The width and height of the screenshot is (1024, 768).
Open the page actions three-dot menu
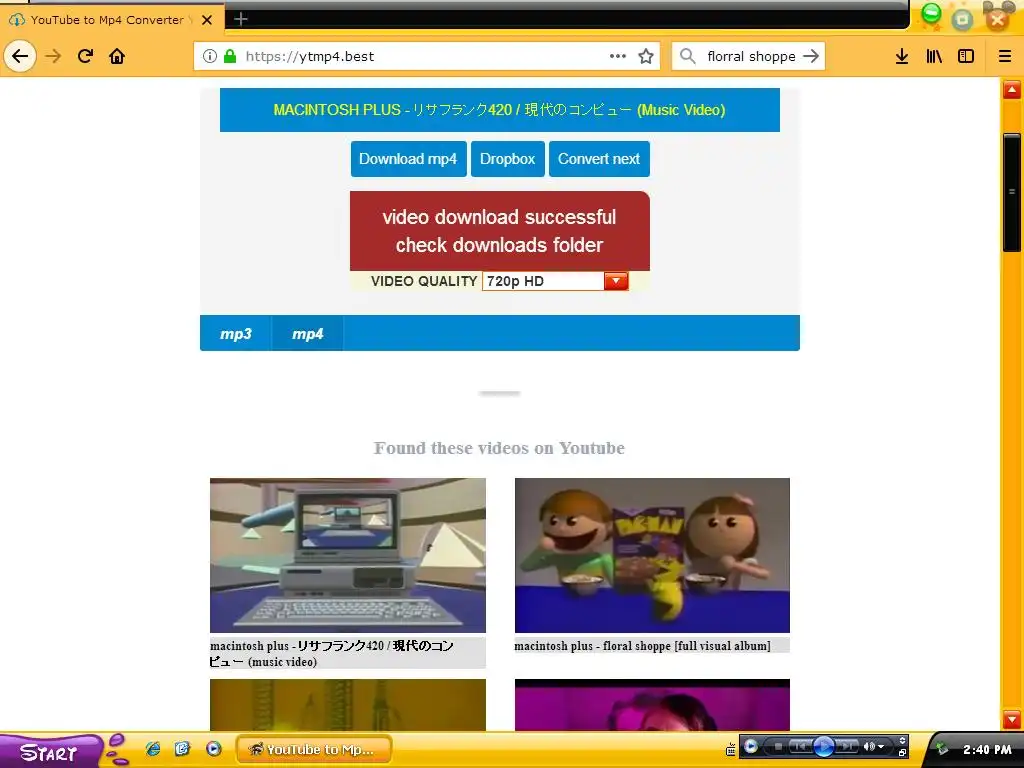tap(618, 56)
